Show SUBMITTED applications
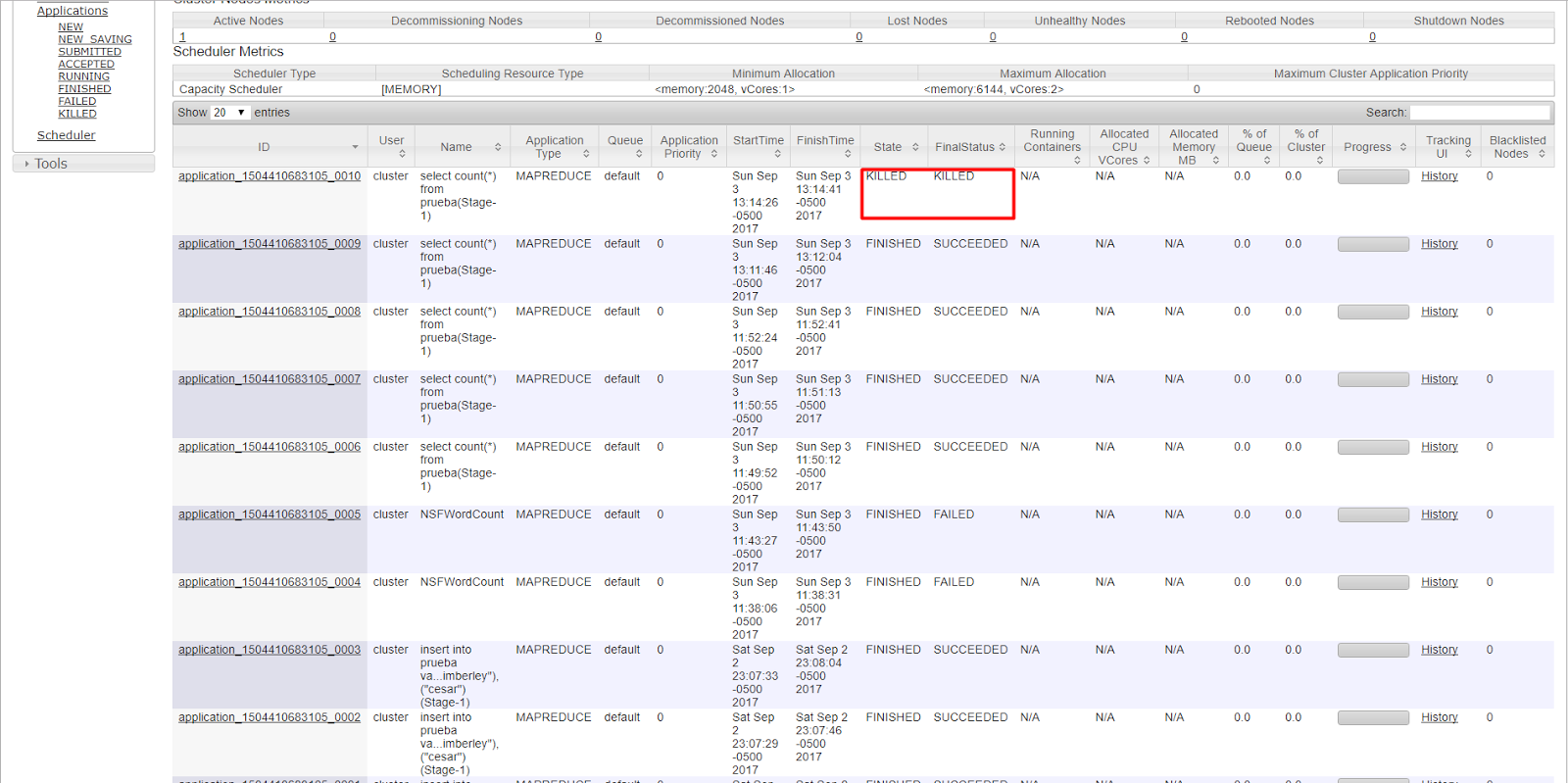 click(x=90, y=52)
